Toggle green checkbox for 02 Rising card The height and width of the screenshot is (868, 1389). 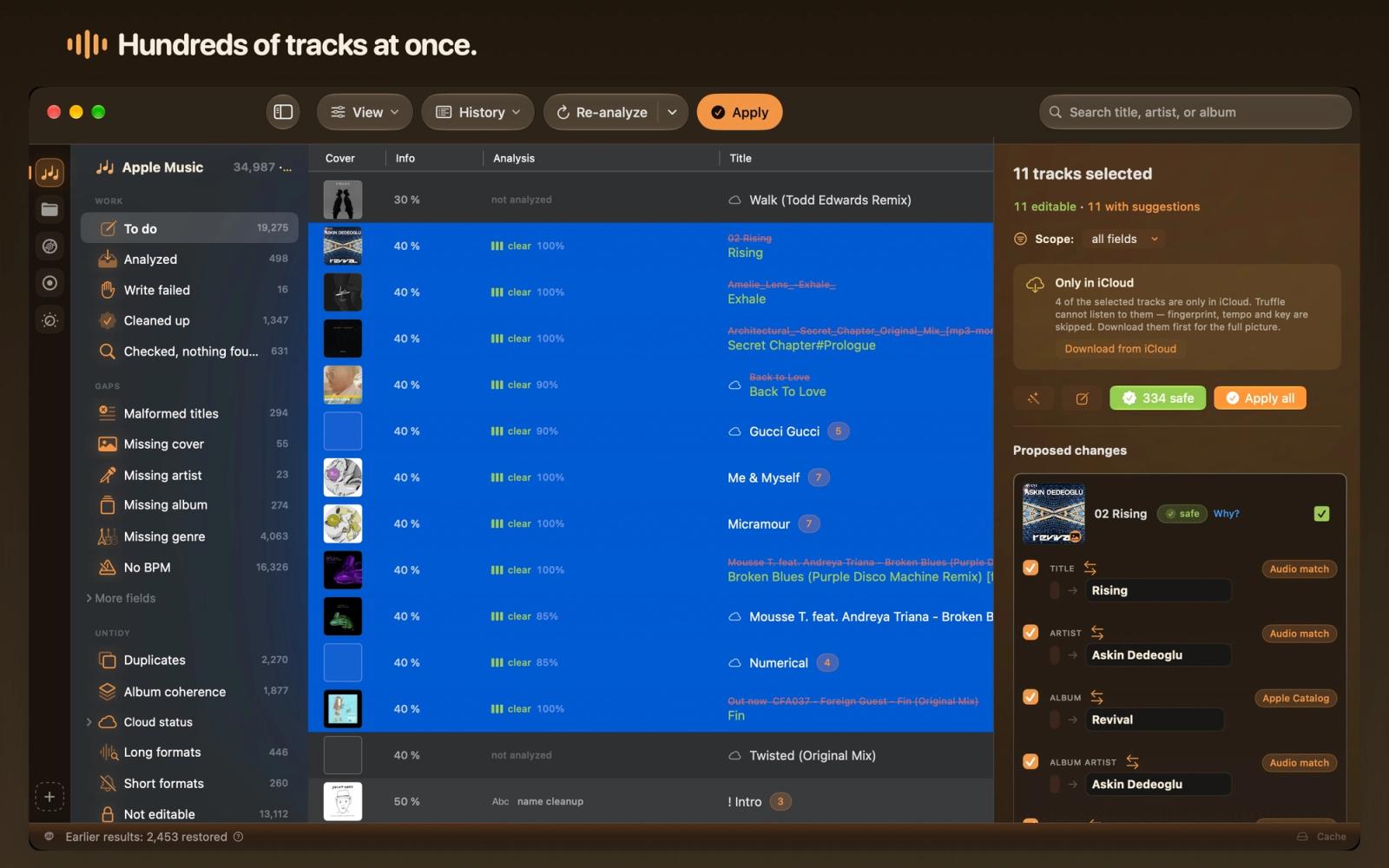1321,514
